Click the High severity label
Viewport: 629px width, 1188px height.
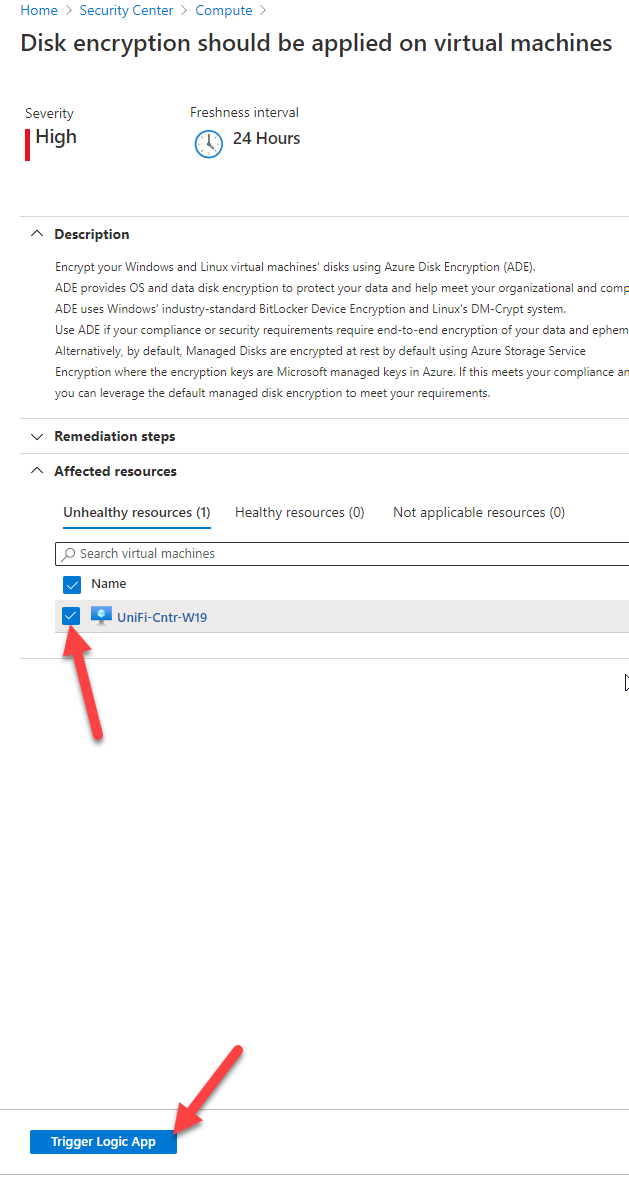click(56, 137)
